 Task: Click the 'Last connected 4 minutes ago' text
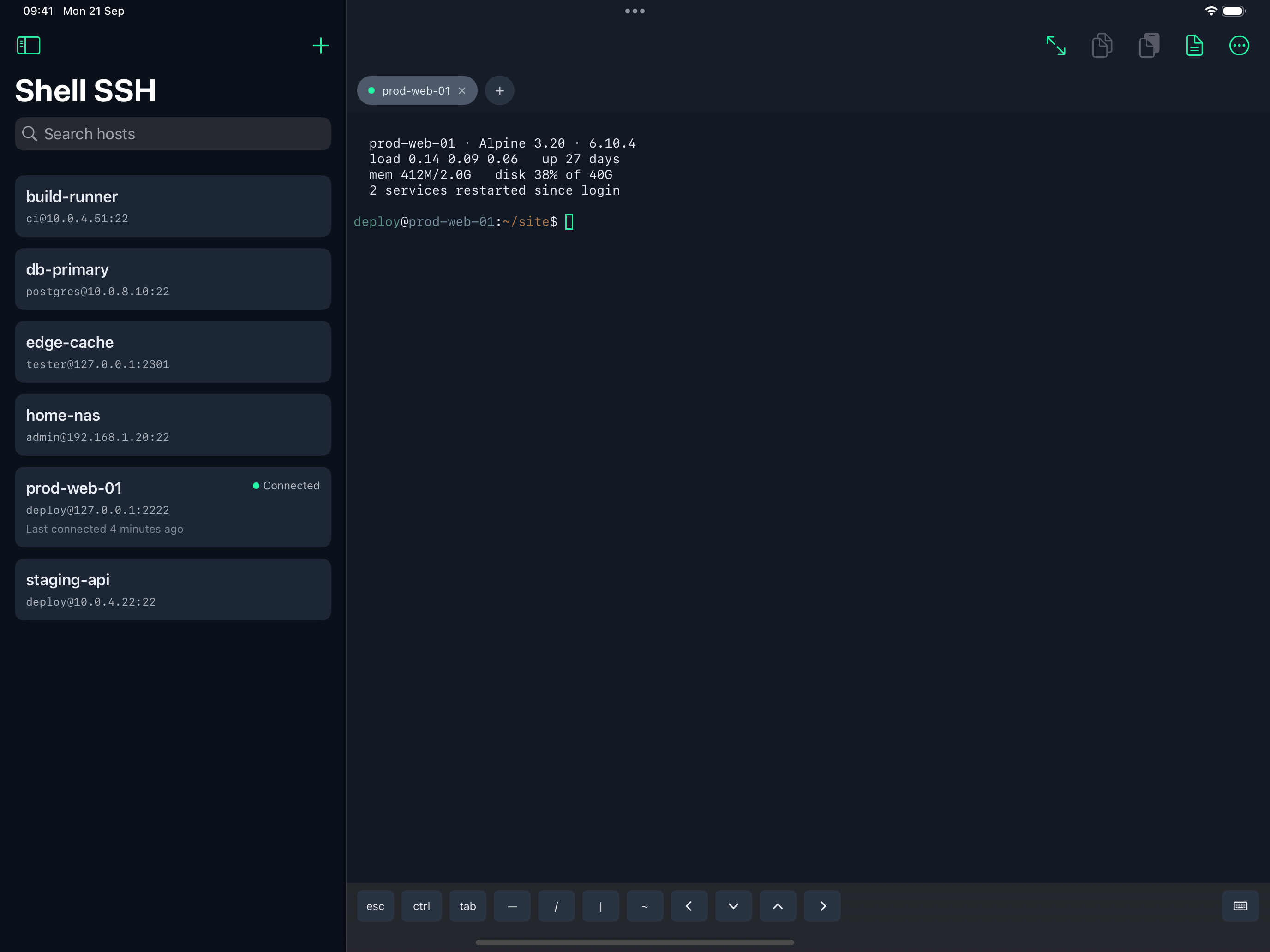click(104, 529)
